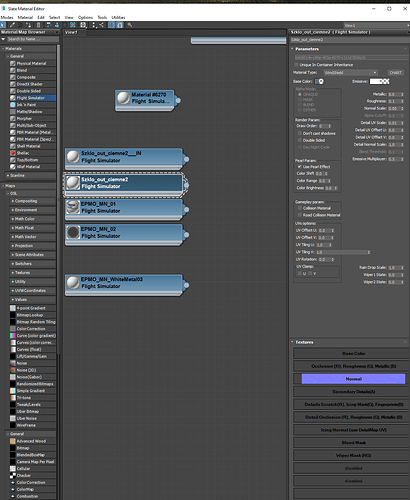This screenshot has width=410, height=500.
Task: Select the arrow Select tool in toolbar
Action: (3, 25)
